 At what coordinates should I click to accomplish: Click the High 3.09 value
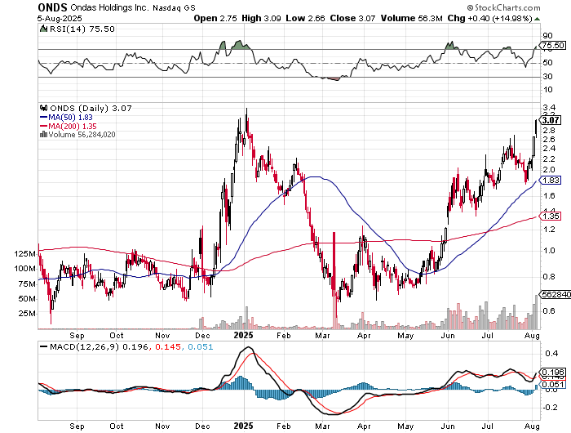pos(261,18)
